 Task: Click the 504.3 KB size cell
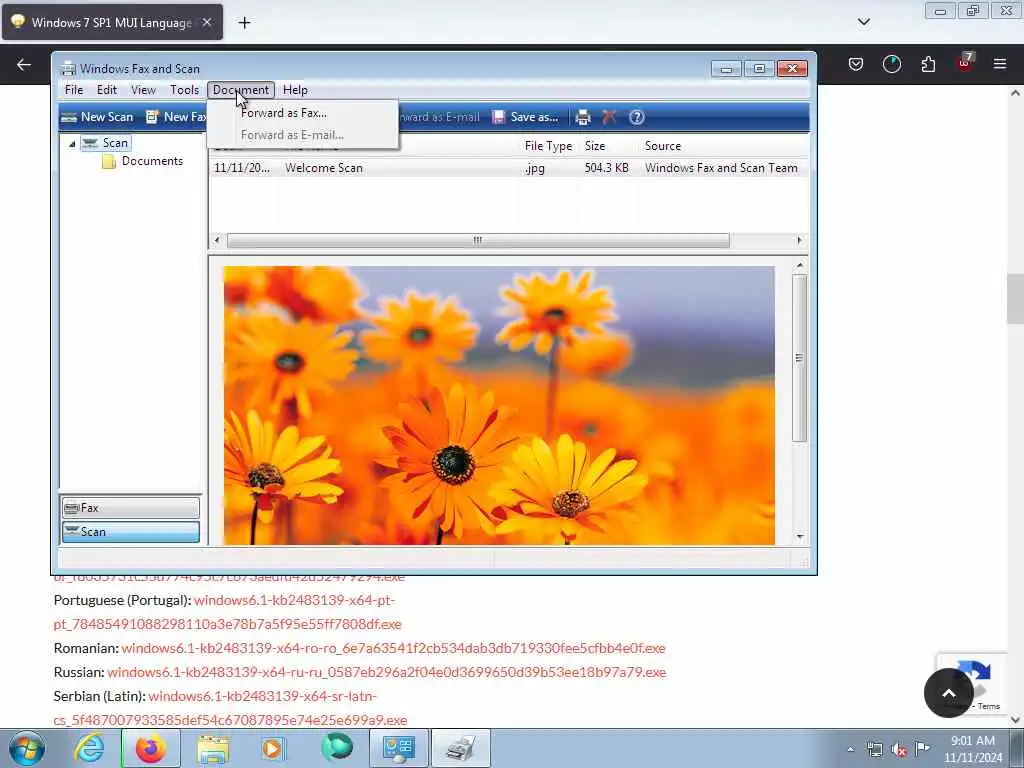pos(607,168)
